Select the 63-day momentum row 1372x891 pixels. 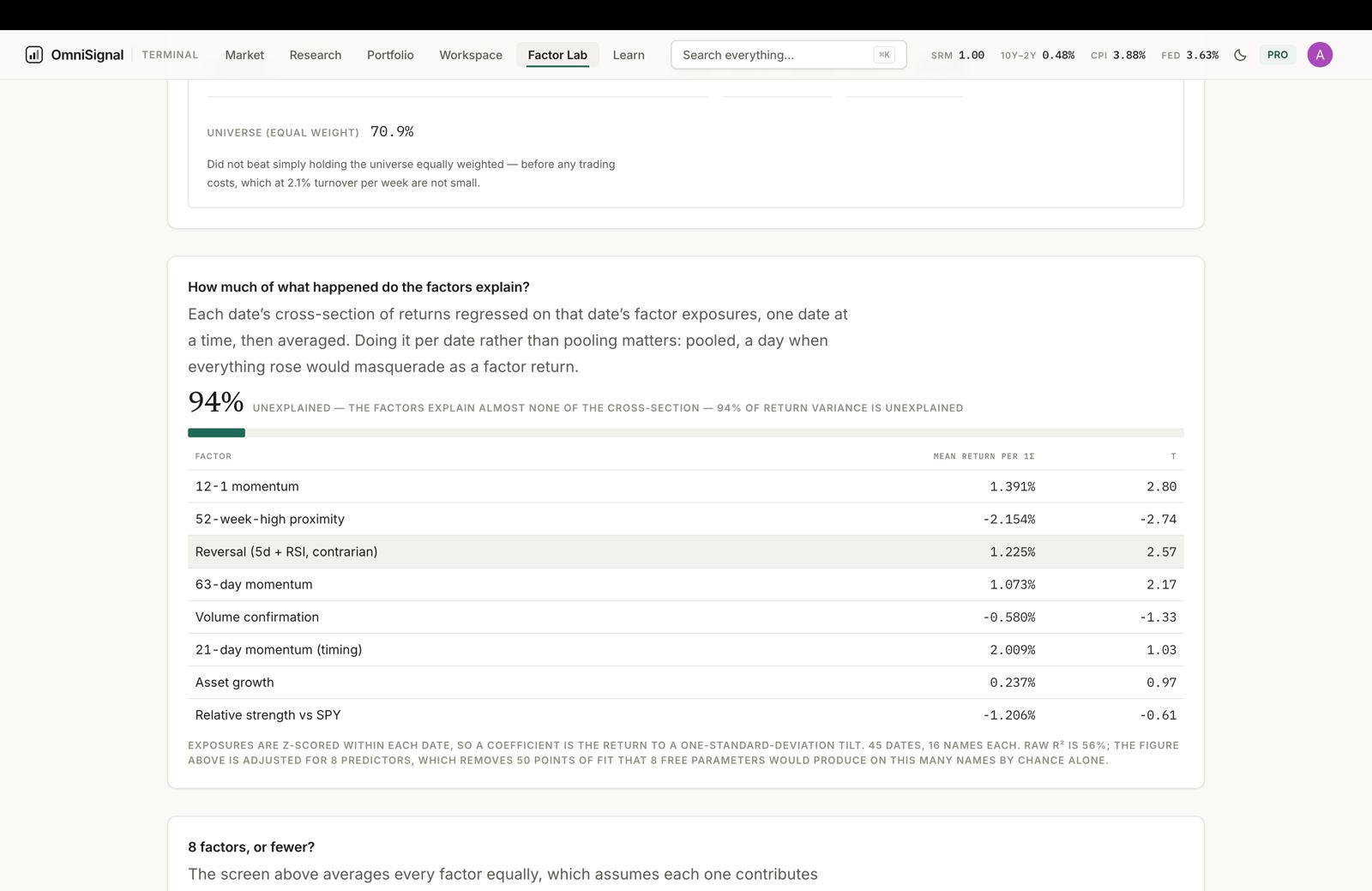tap(686, 584)
